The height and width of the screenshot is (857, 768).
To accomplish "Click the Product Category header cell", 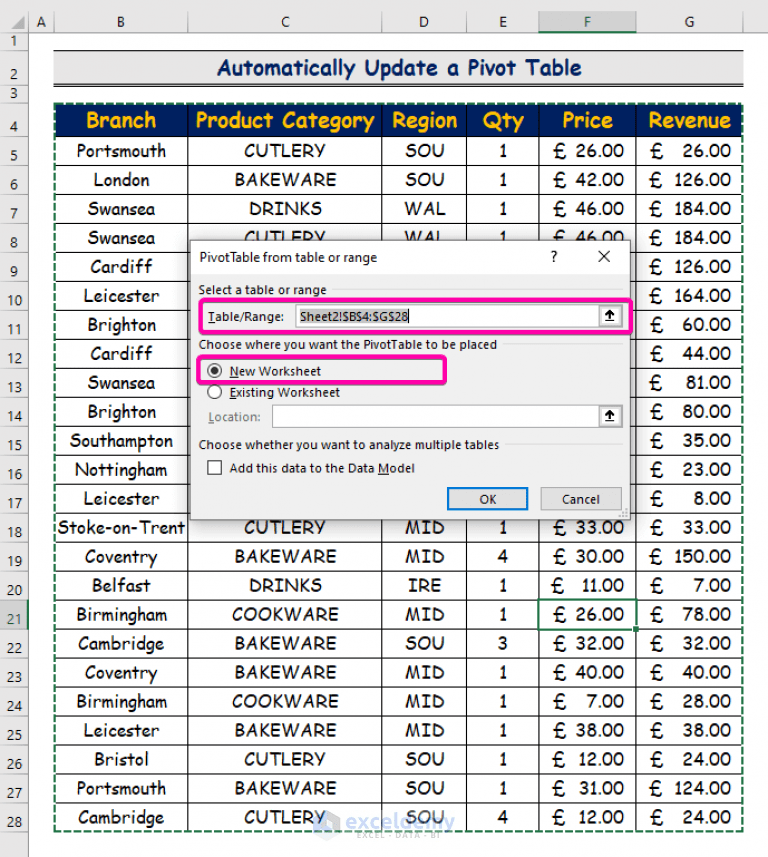I will (285, 120).
